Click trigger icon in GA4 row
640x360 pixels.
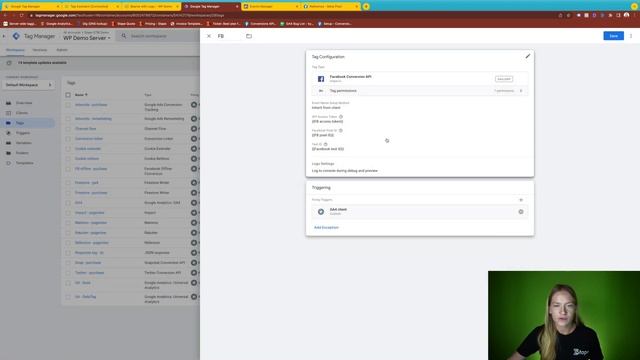pos(194,202)
